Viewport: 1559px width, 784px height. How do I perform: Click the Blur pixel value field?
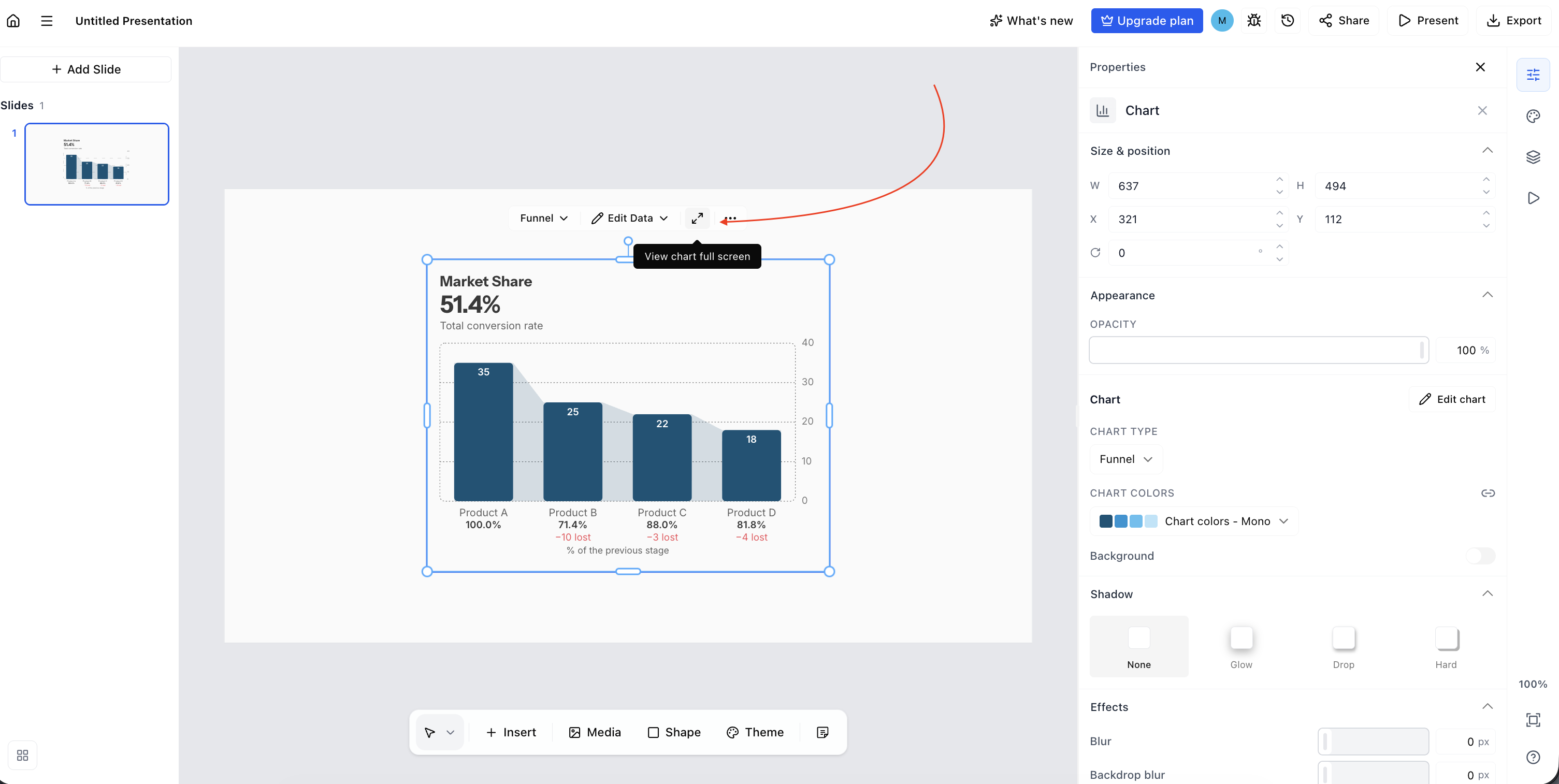click(x=1465, y=742)
